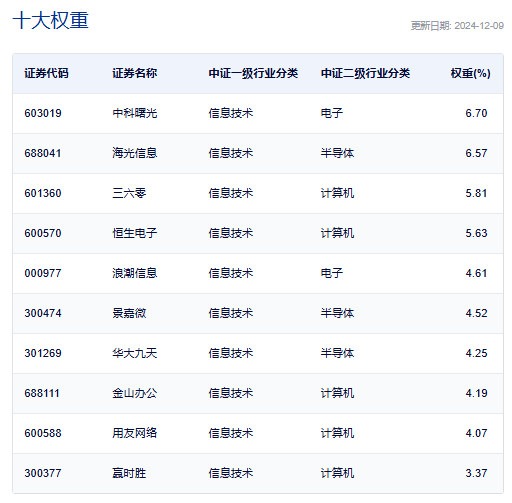Click weight value 6.70

476,113
